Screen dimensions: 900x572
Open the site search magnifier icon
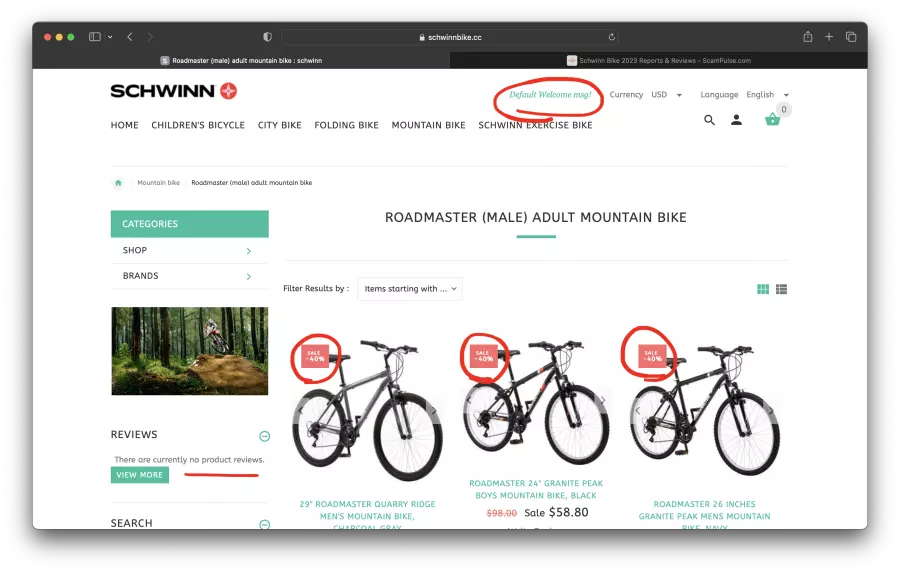709,120
